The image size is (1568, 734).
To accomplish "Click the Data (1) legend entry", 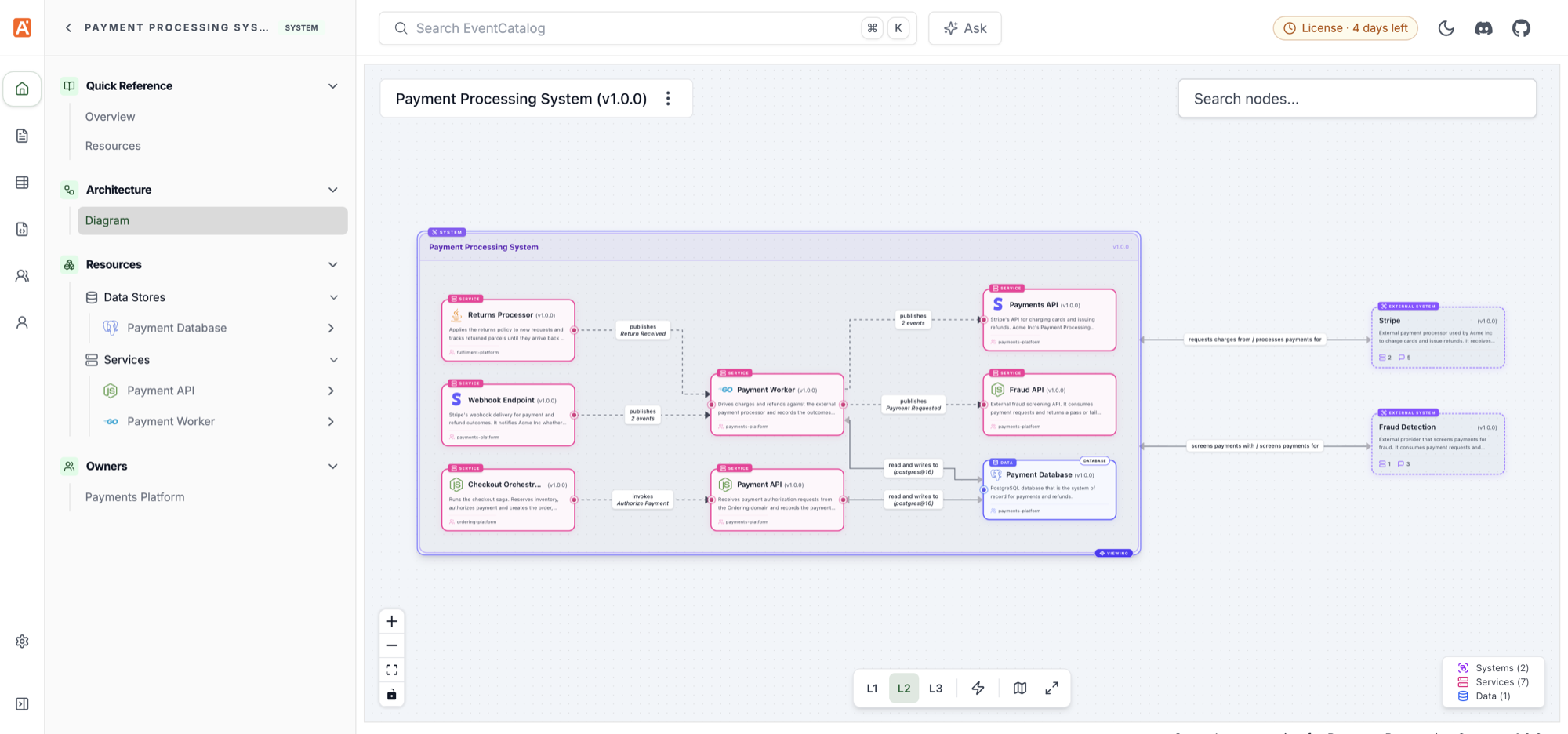I will pyautogui.click(x=1484, y=696).
